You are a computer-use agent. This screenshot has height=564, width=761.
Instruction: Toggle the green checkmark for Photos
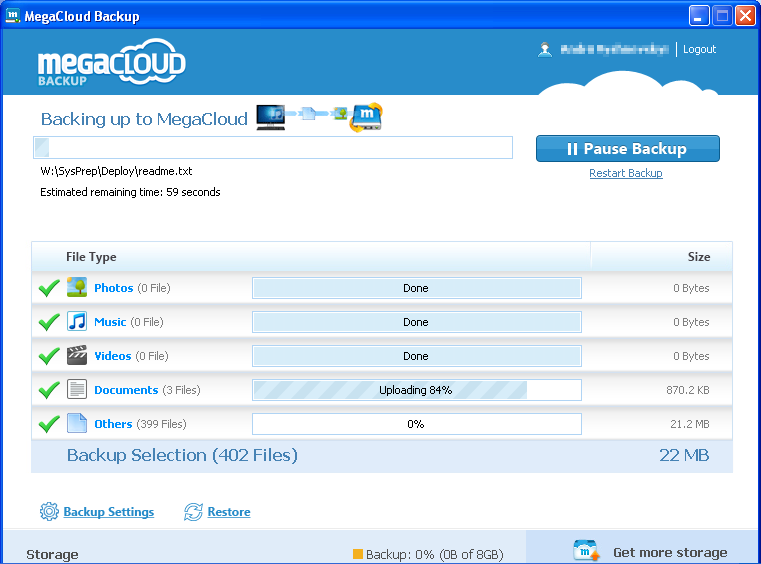(49, 288)
